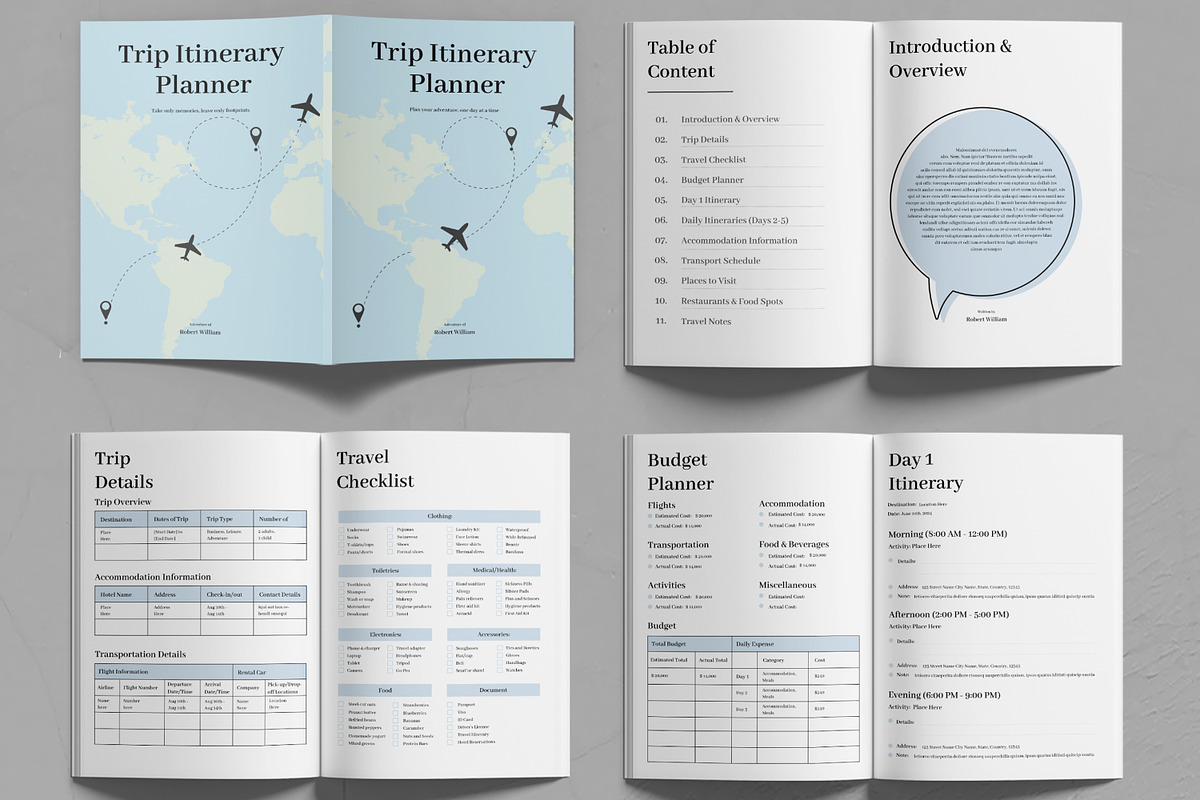The image size is (1200, 800).
Task: Click the 'Clothing' section bar
Action: click(x=439, y=516)
